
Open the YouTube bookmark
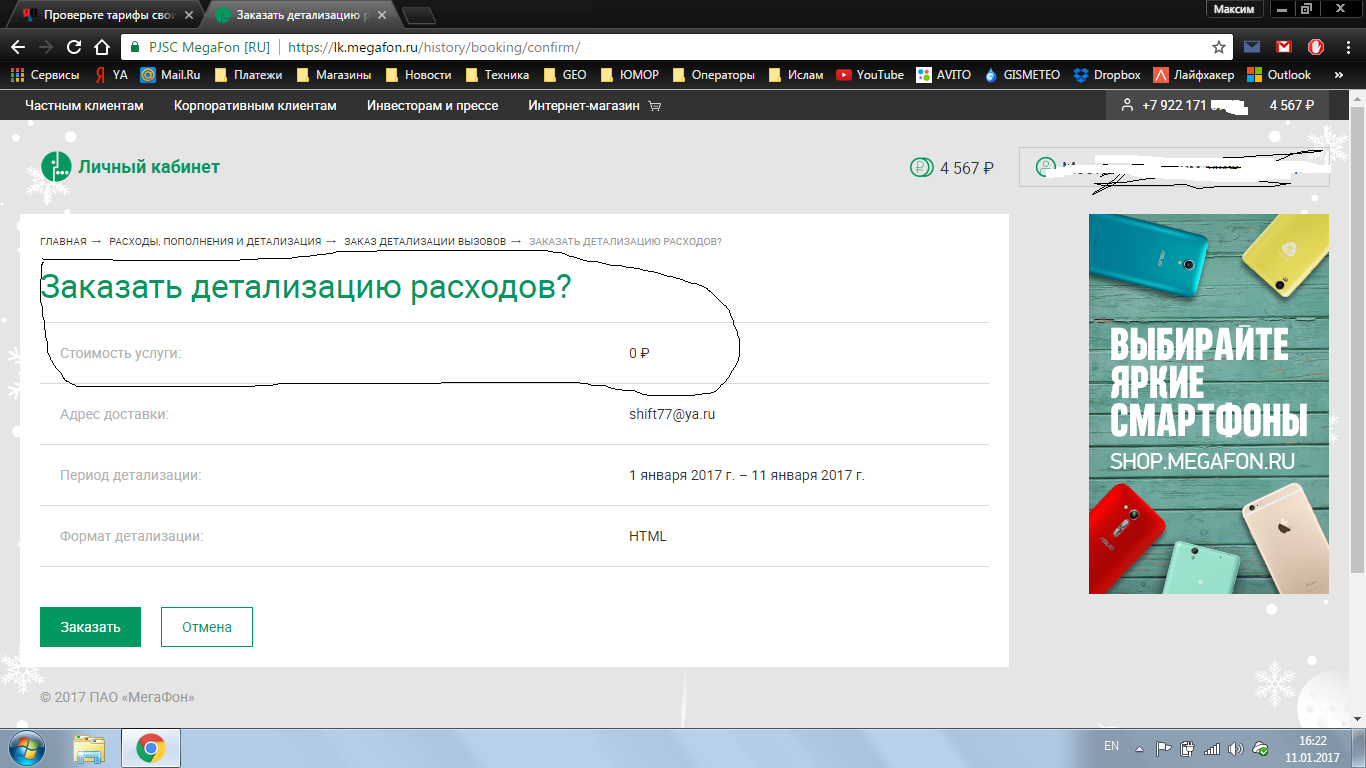pos(870,75)
